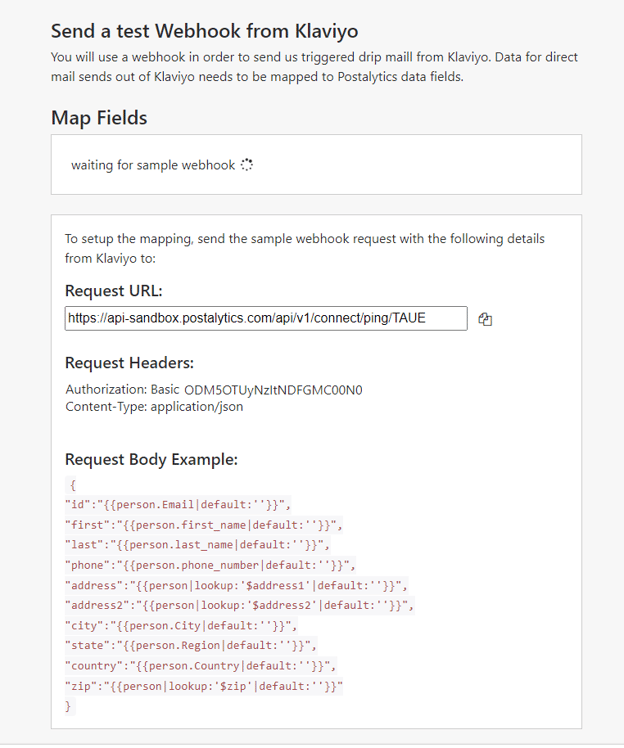Click the Content-Type application/json line
This screenshot has width=624, height=748.
pos(154,406)
